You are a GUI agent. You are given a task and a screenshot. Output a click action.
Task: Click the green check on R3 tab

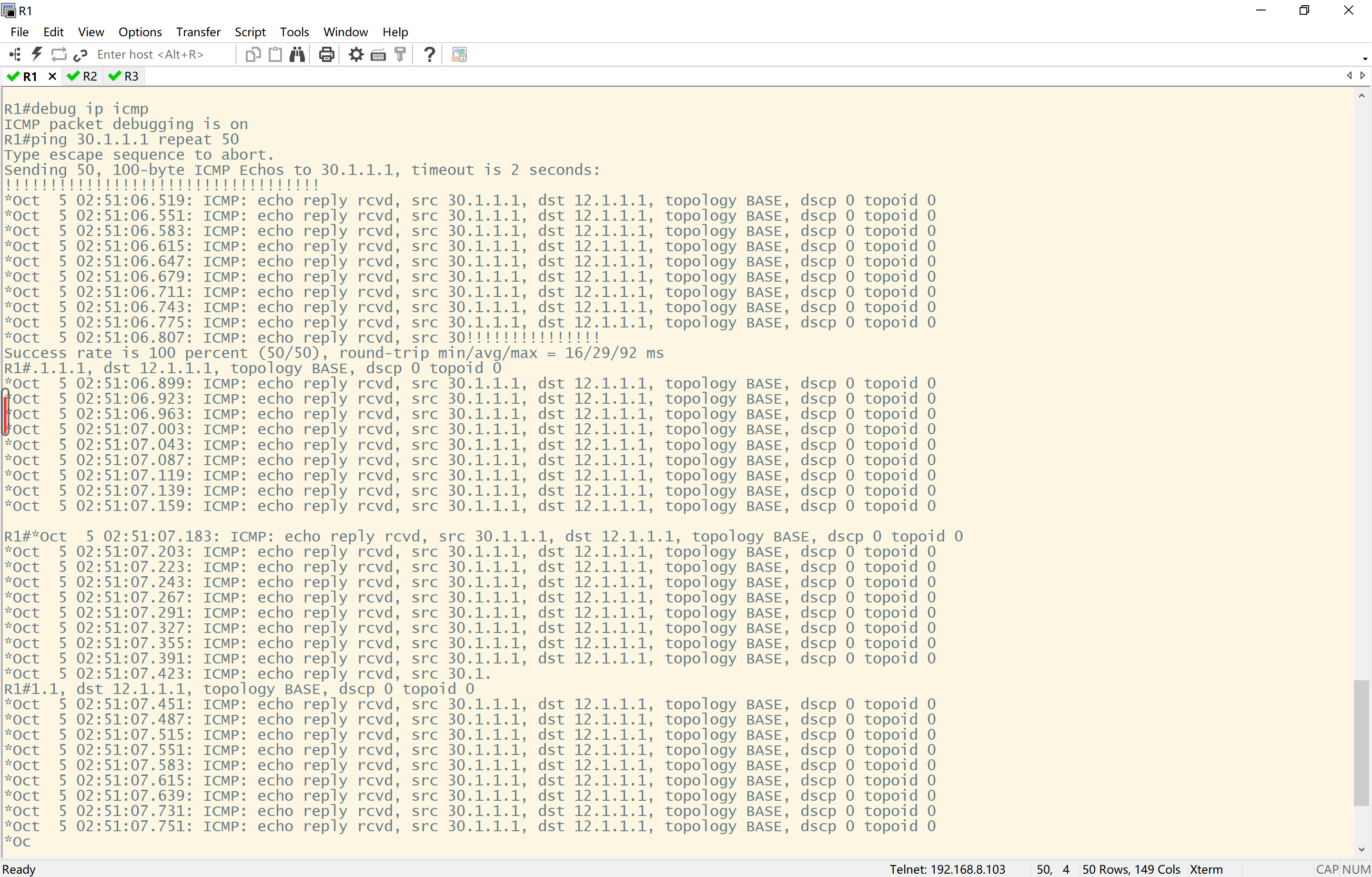pos(114,76)
